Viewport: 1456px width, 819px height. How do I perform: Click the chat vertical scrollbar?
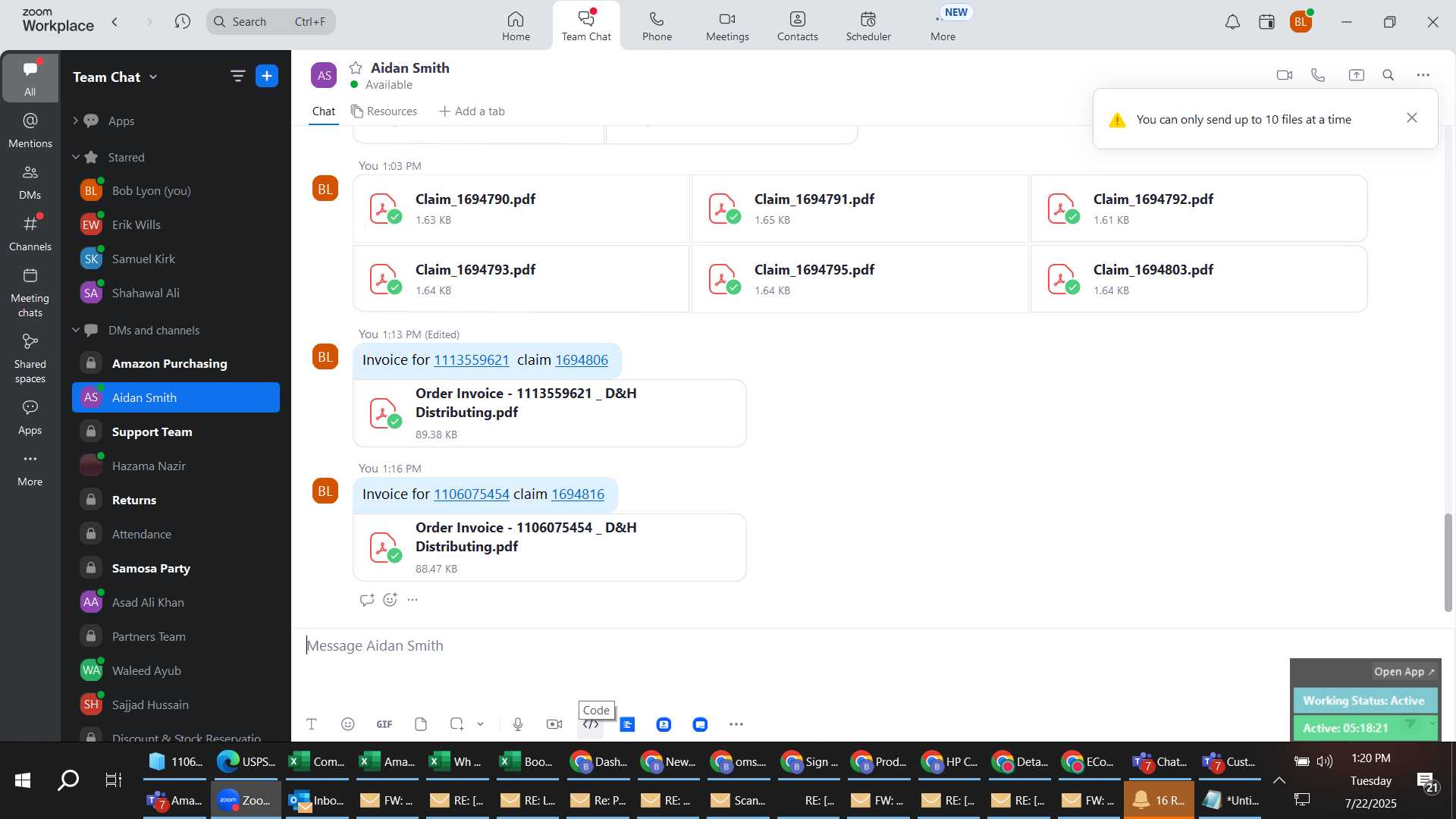point(1448,562)
